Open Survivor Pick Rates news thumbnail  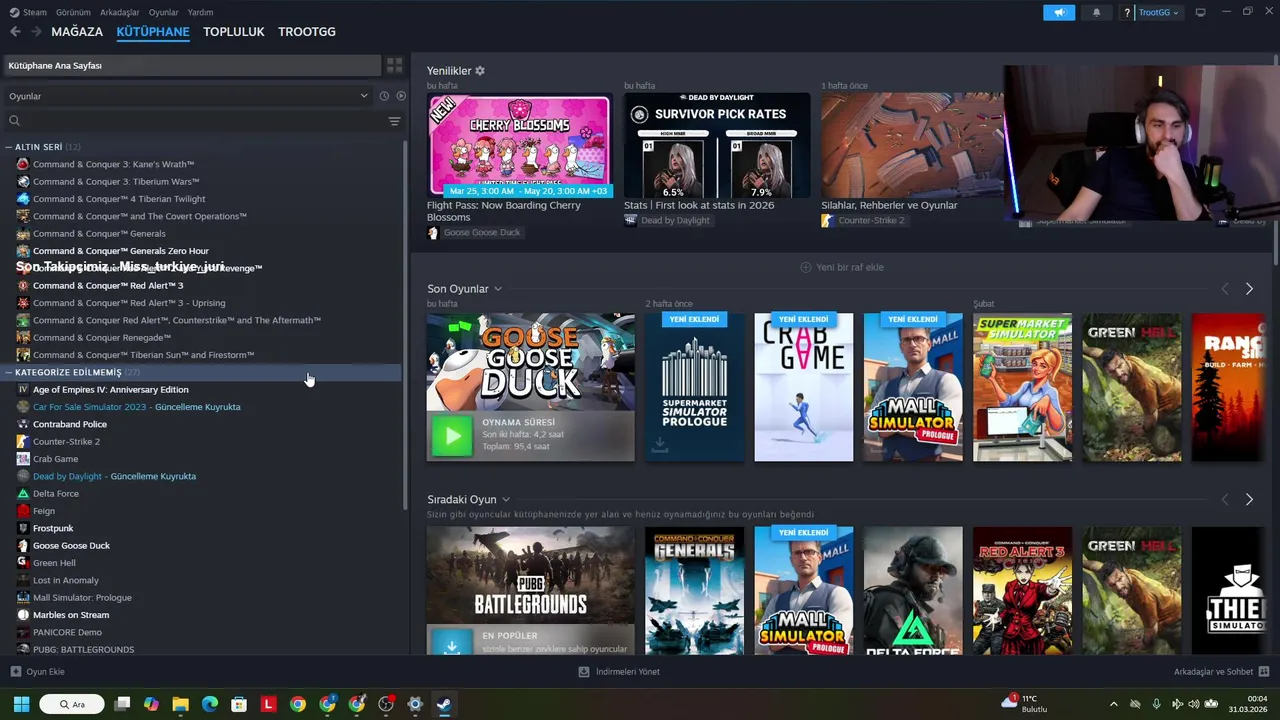(x=717, y=145)
